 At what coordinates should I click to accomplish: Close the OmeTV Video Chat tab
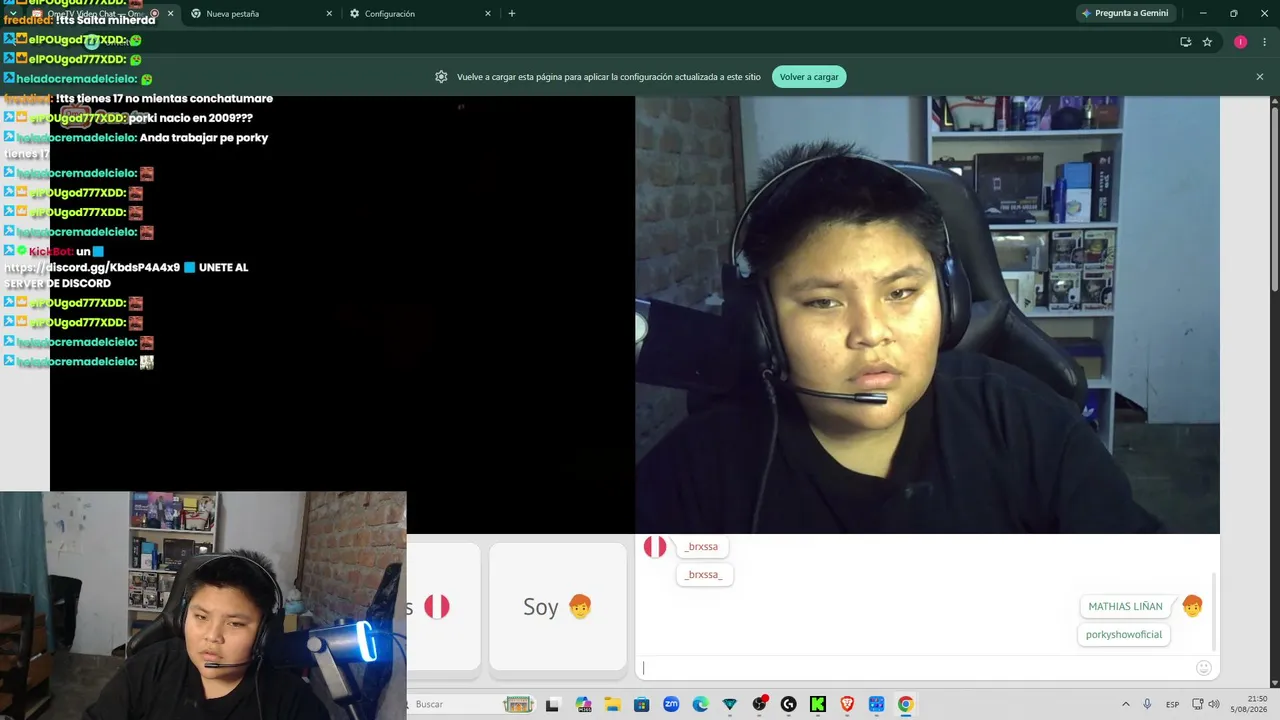170,14
